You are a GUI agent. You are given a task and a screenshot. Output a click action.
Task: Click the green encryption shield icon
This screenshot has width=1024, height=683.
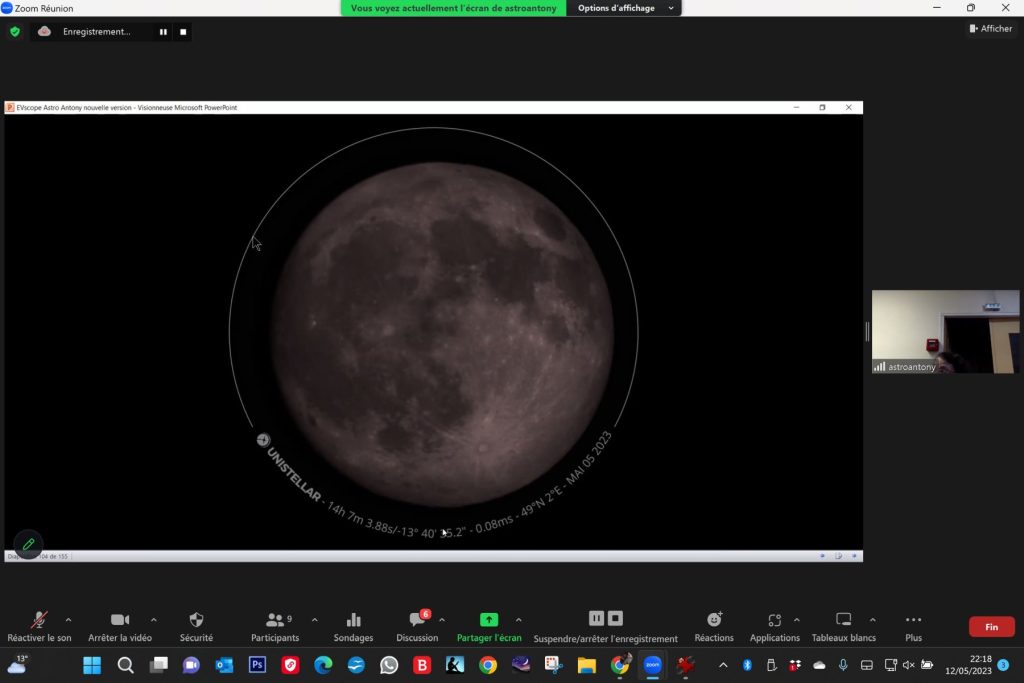point(14,31)
